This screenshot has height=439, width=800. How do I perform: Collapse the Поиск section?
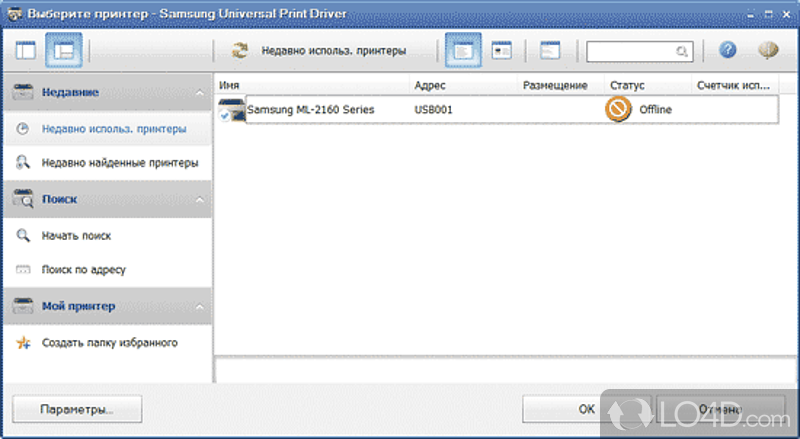point(198,199)
